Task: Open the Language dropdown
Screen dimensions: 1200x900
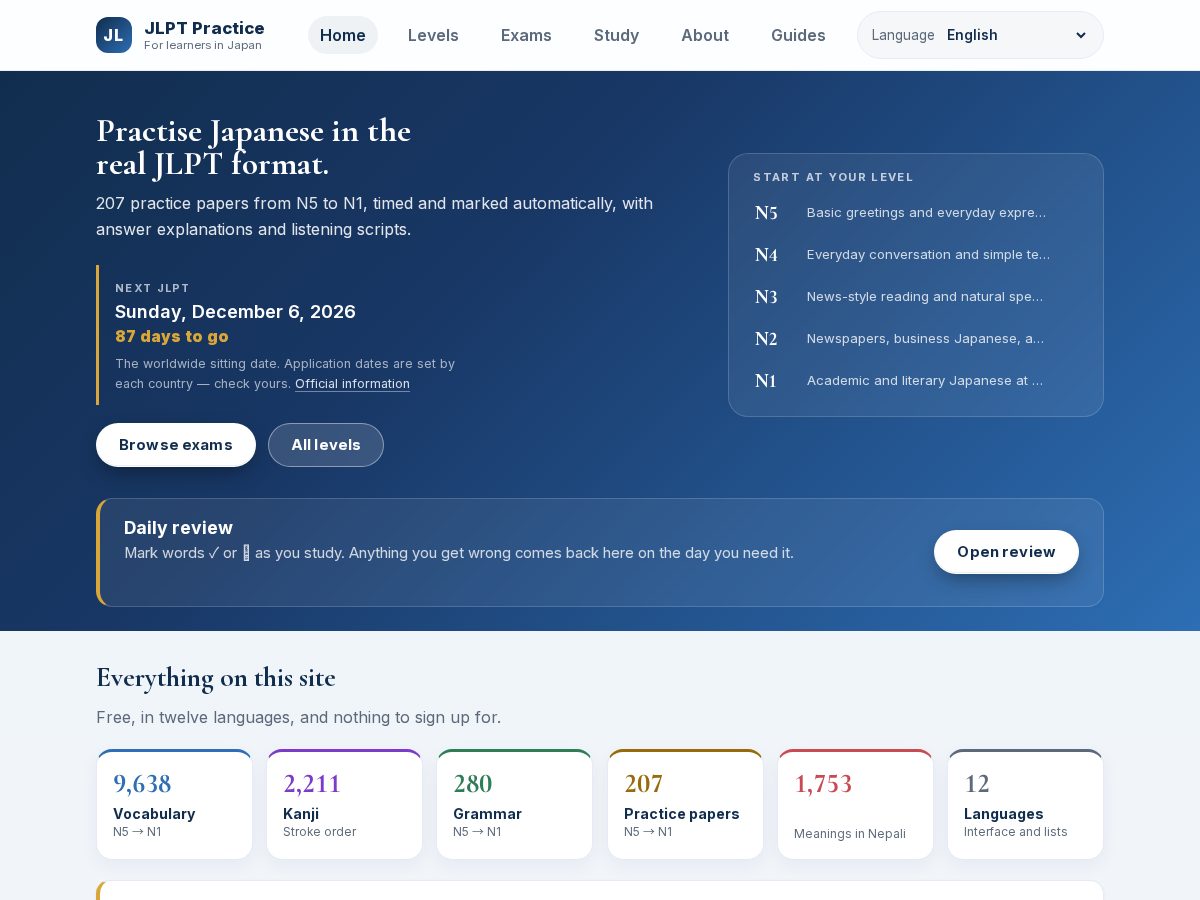Action: tap(980, 35)
